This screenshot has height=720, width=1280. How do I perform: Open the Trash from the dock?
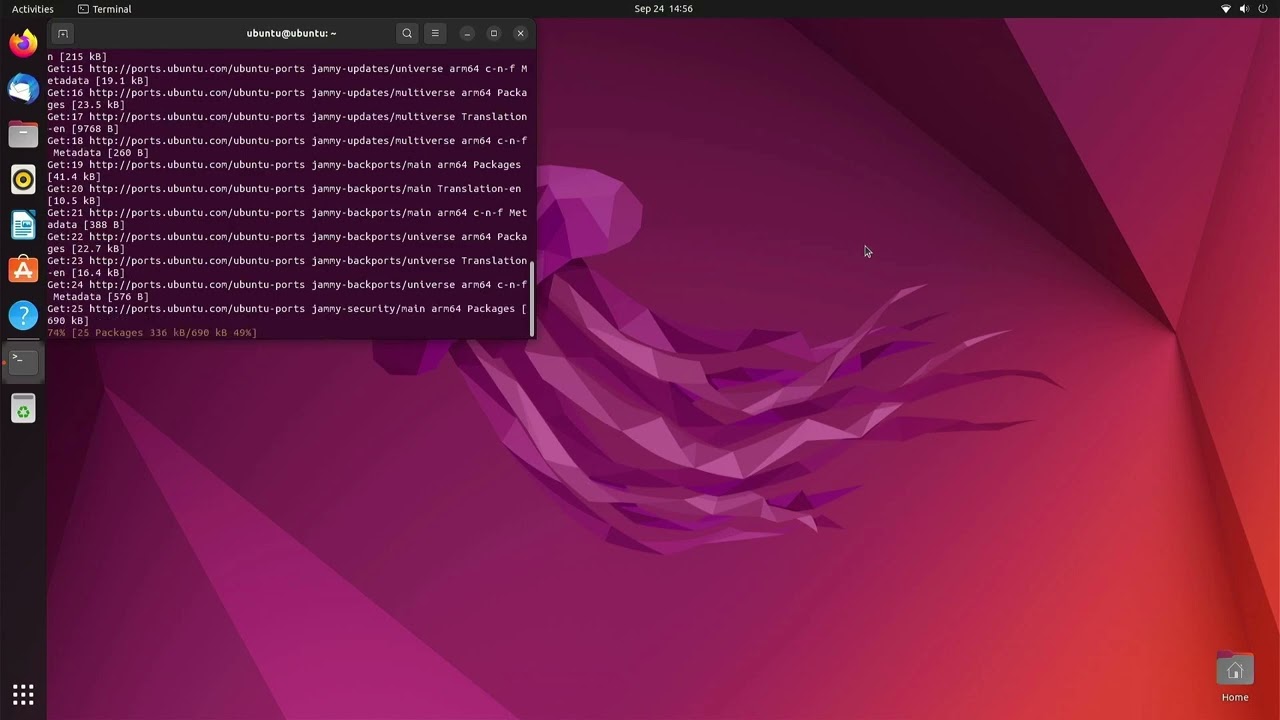23,409
